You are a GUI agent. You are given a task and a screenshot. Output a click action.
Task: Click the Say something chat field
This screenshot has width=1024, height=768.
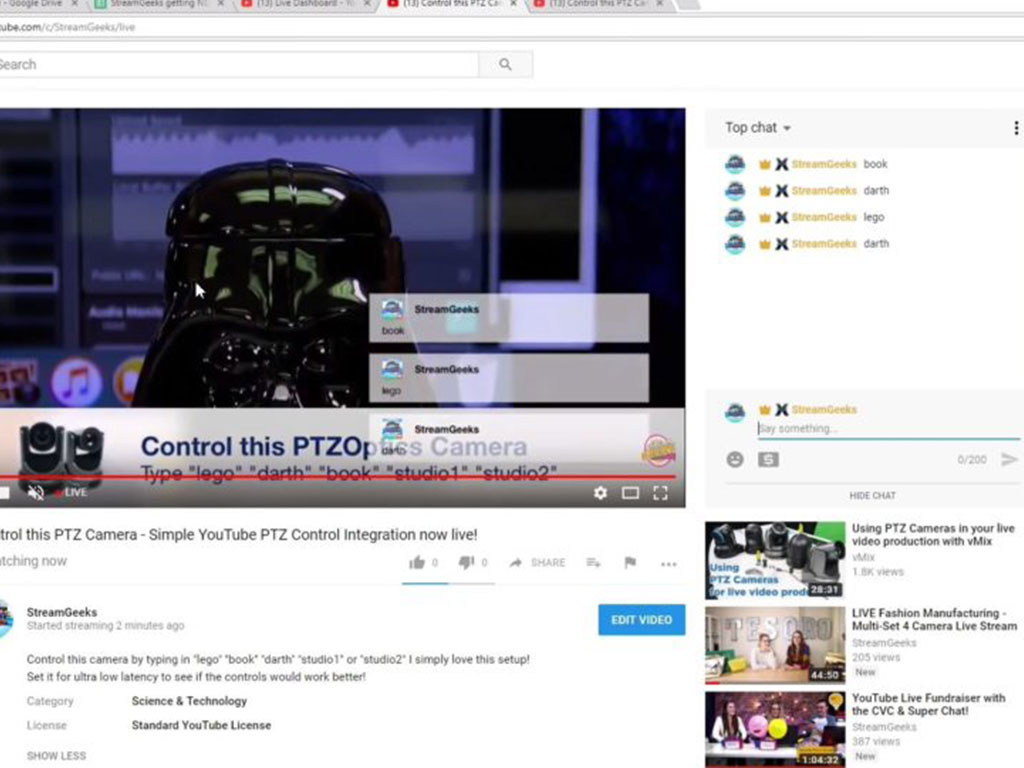pyautogui.click(x=888, y=428)
